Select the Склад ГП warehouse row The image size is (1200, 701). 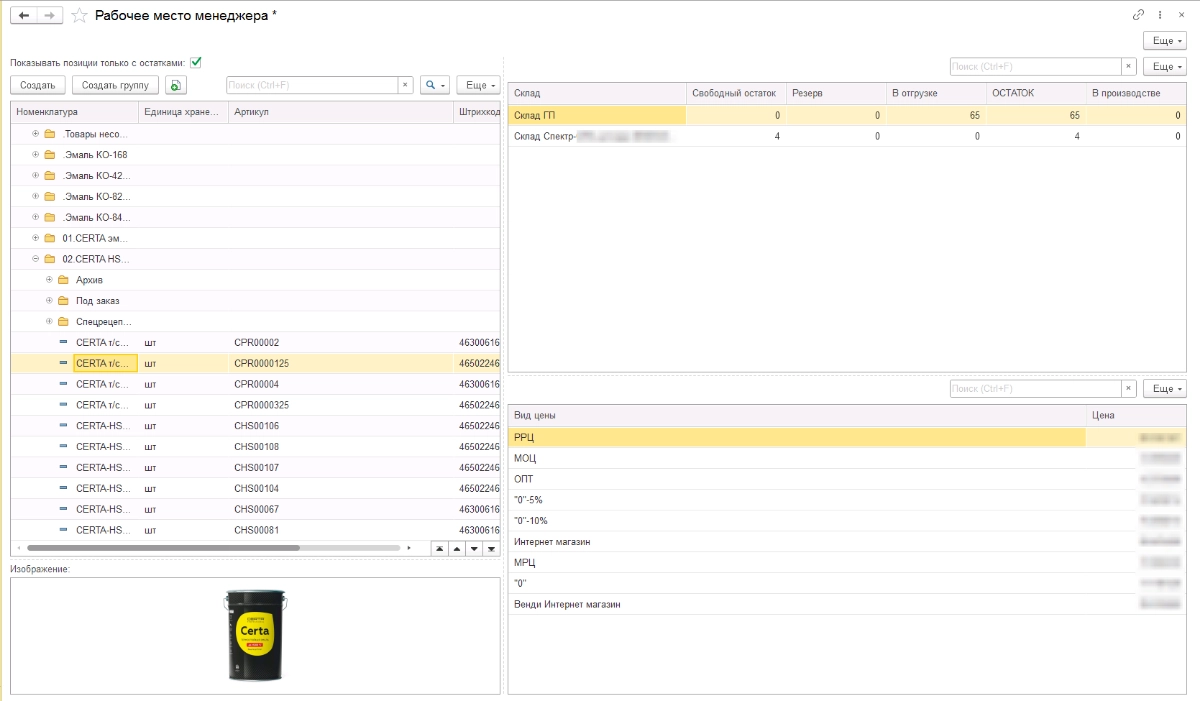847,115
